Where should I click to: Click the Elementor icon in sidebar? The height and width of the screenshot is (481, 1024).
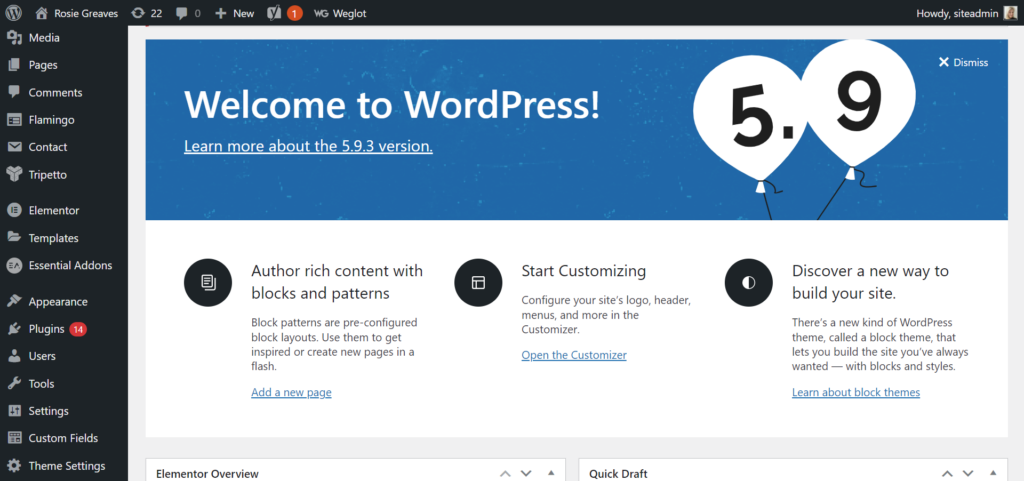coord(14,210)
